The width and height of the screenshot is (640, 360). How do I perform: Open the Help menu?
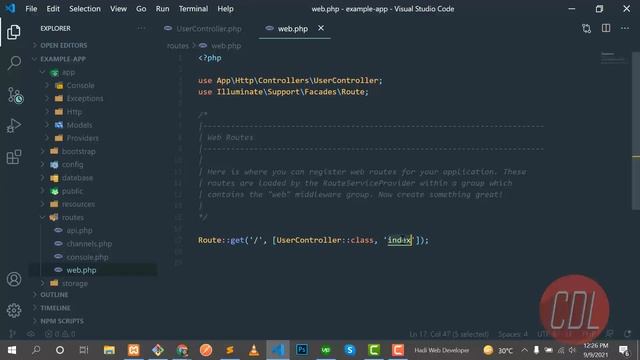pos(225,9)
